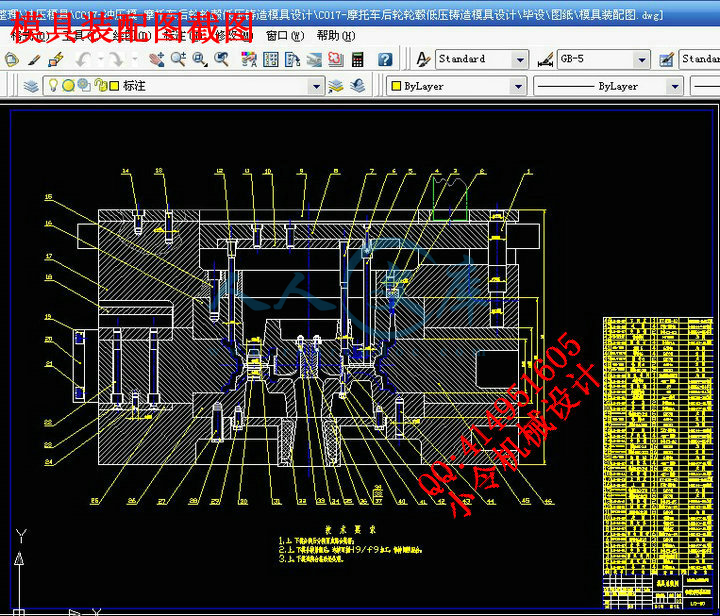This screenshot has height=616, width=720.
Task: Click the yellow parts list table
Action: [658, 445]
